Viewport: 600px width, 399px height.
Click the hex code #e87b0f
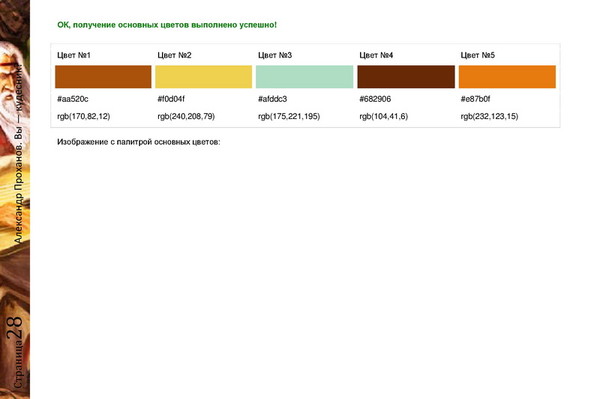point(475,99)
